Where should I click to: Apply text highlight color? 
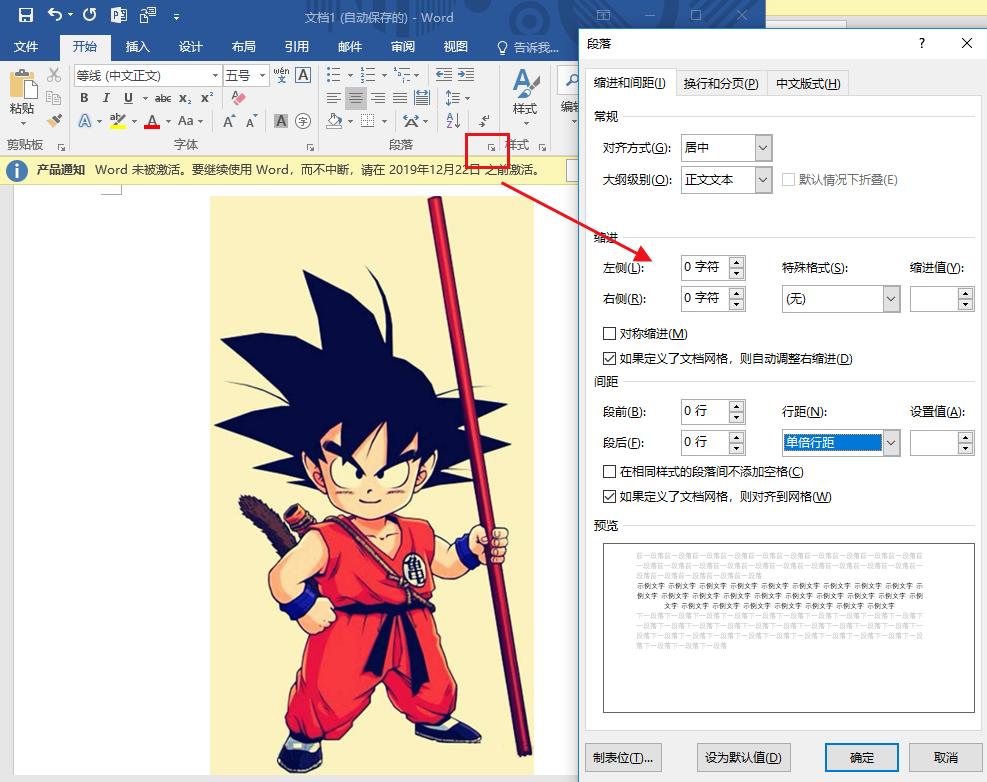[119, 122]
